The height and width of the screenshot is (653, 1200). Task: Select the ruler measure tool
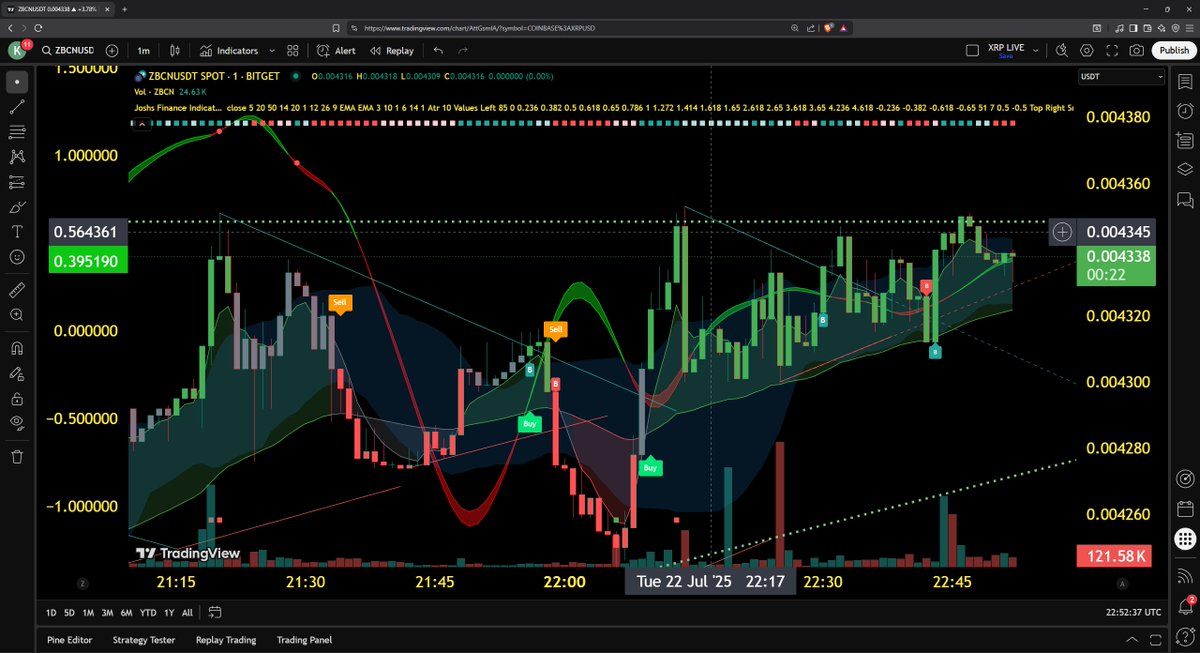pyautogui.click(x=16, y=290)
